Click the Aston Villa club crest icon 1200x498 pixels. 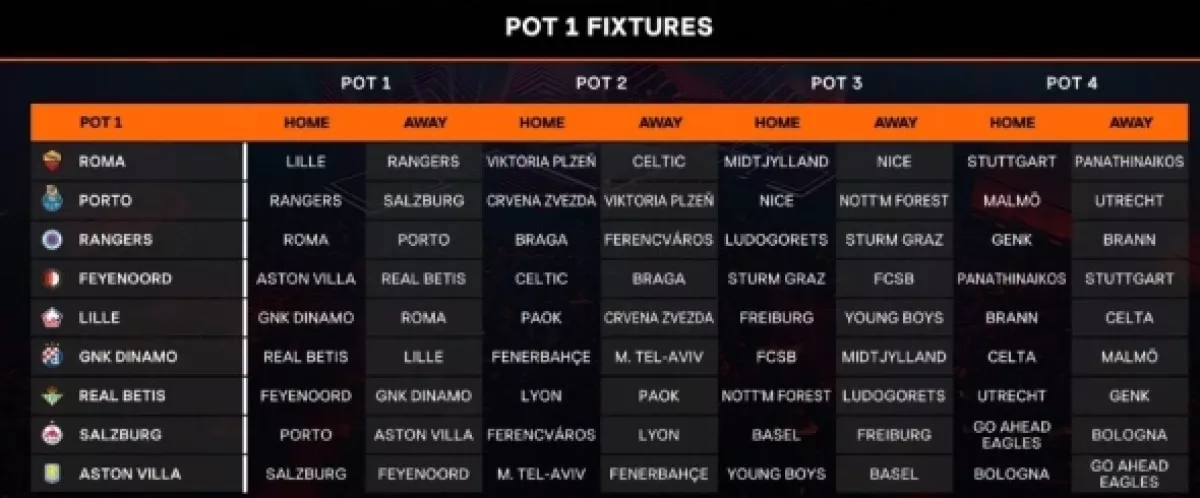(x=52, y=474)
